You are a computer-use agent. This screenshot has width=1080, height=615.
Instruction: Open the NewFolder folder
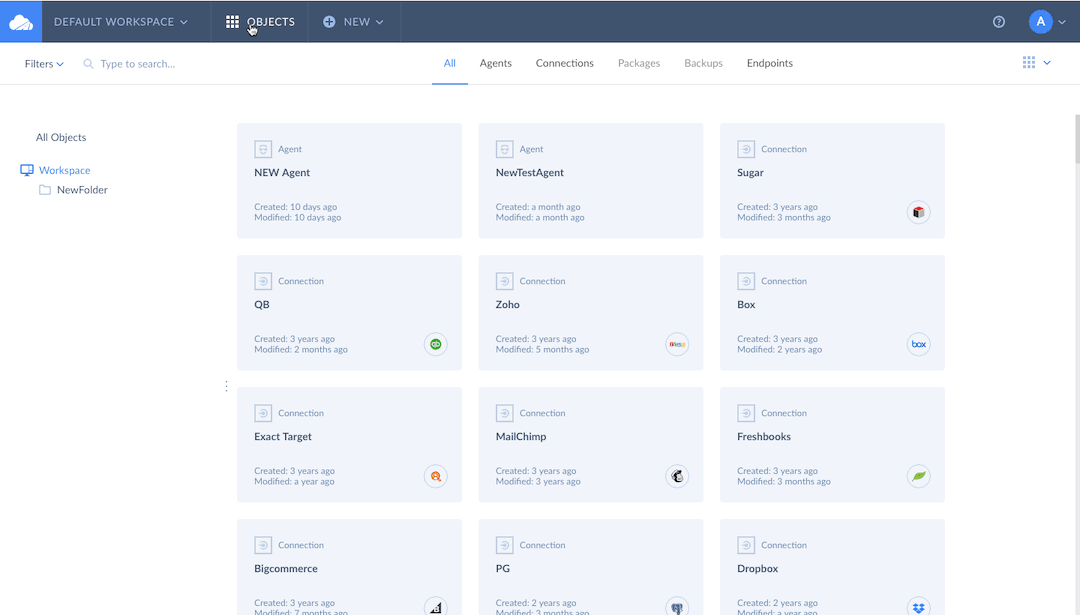click(x=82, y=189)
